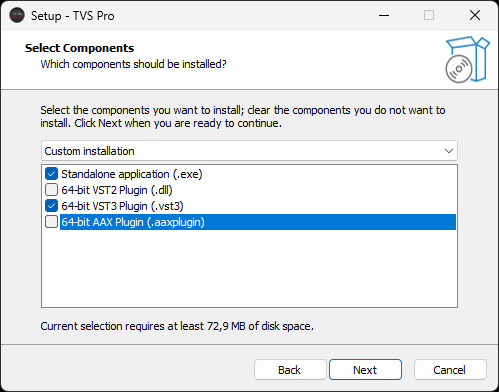Open the Custom installation dropdown arrow
This screenshot has width=499, height=392.
click(x=449, y=151)
